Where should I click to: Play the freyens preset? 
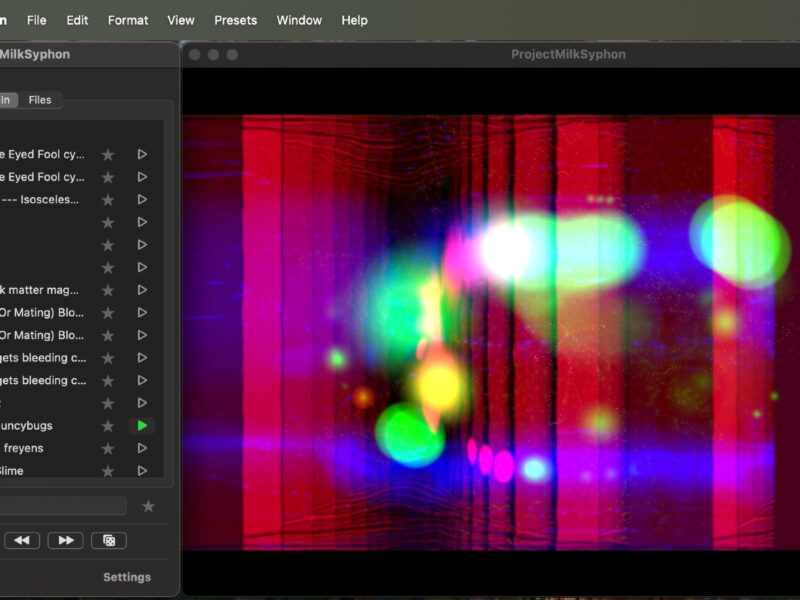142,449
